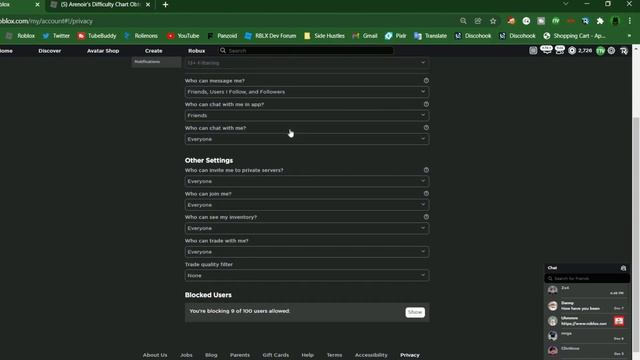Open the topmost conversation in the Chat panel
640x360 pixels.
[587, 290]
